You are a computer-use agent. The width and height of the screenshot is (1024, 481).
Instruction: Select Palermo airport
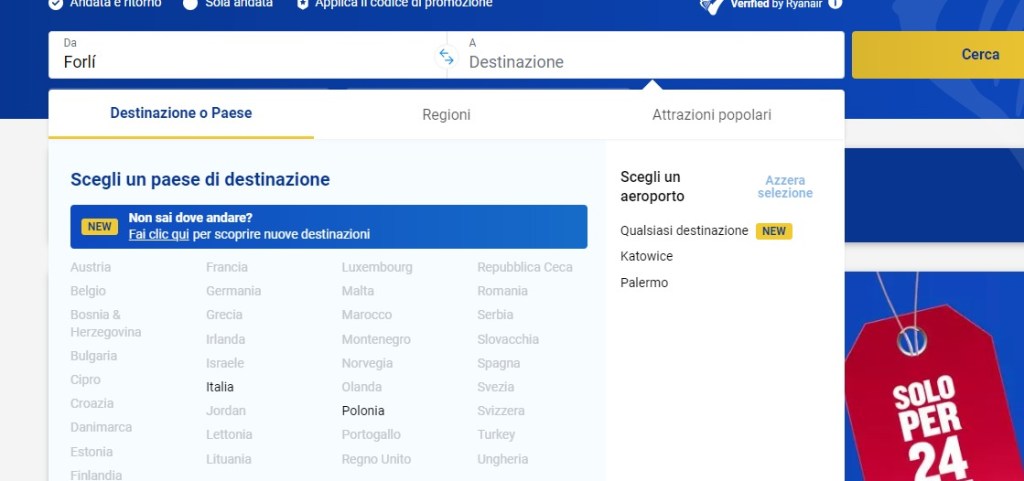pyautogui.click(x=644, y=283)
